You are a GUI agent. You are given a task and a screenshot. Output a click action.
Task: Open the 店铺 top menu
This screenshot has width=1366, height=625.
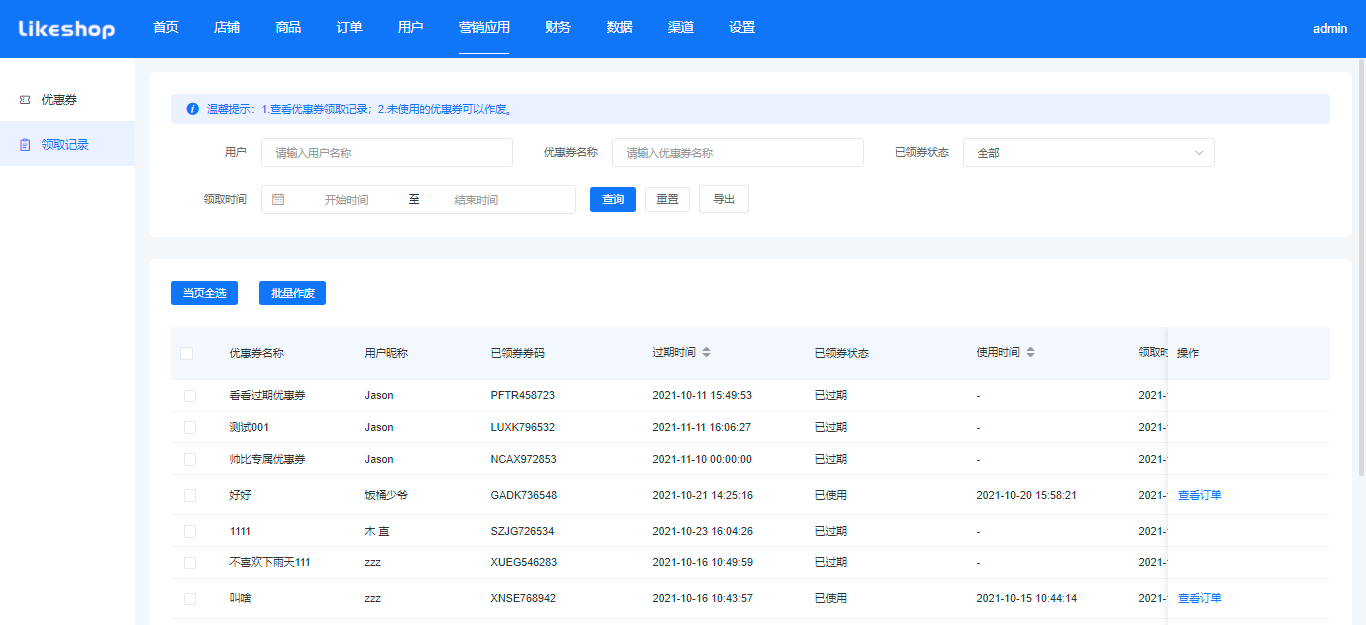point(227,28)
